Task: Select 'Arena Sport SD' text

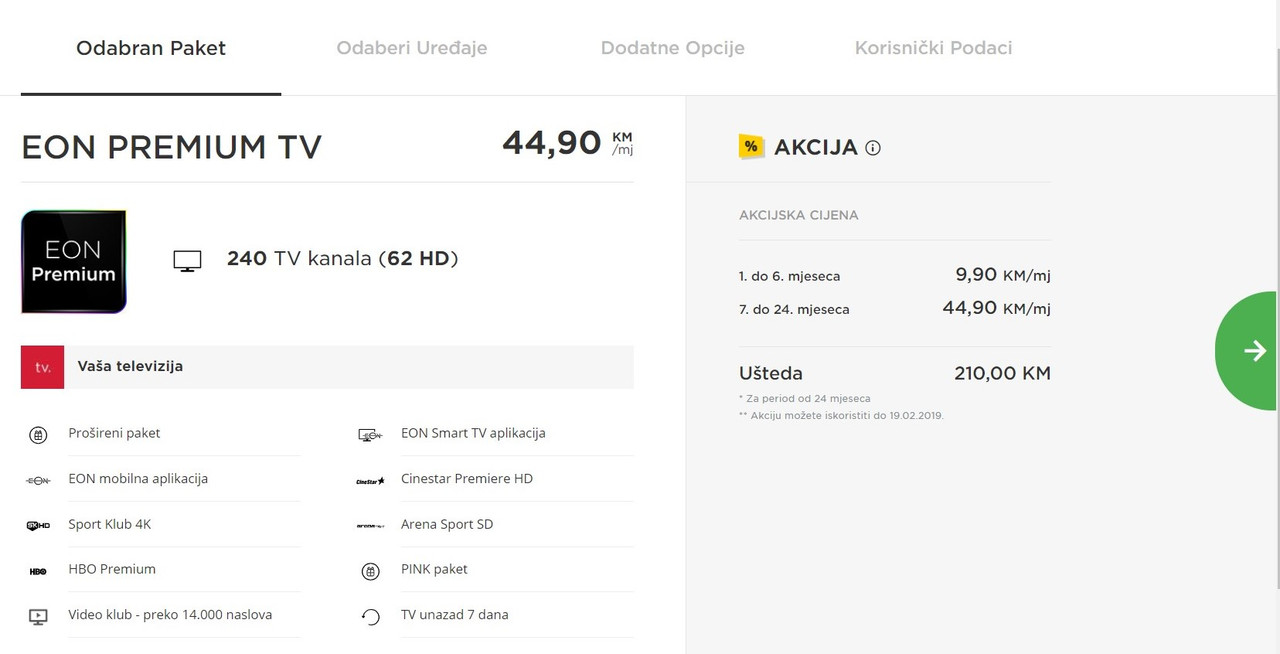Action: click(447, 524)
